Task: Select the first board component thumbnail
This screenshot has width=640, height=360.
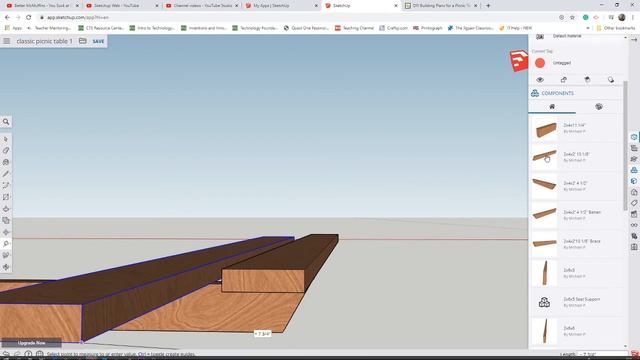Action: pos(544,129)
